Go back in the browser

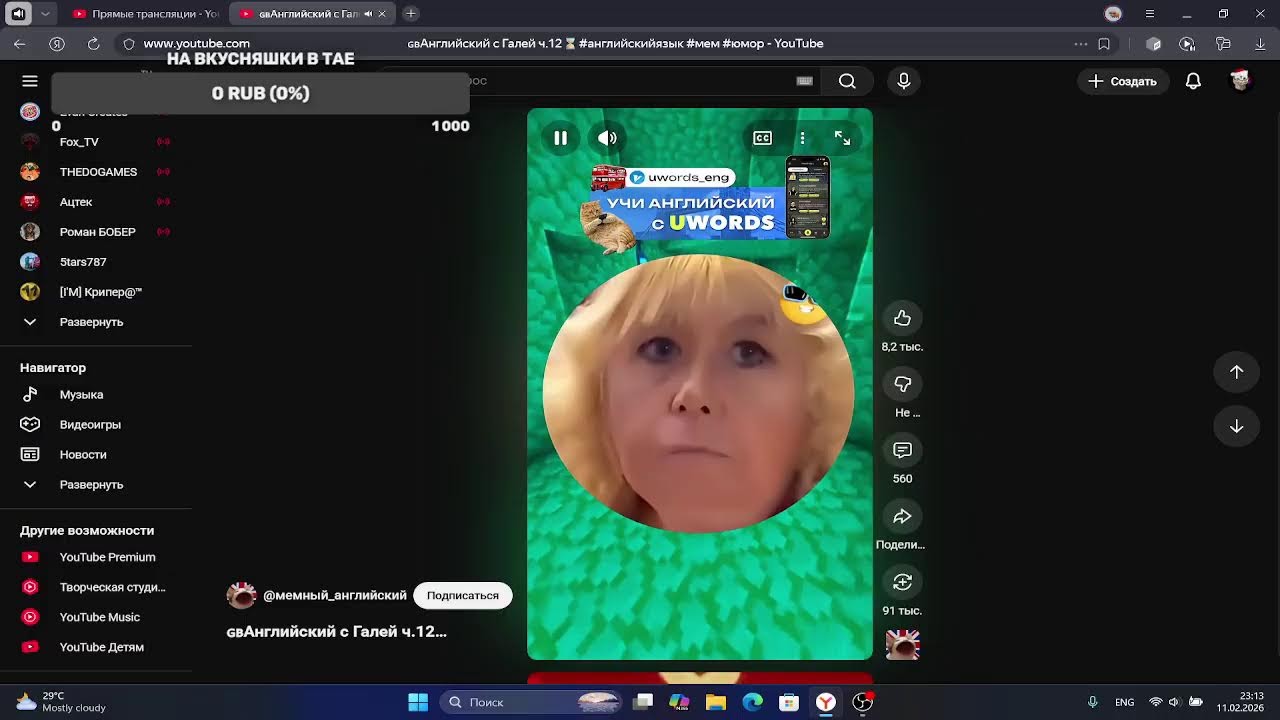pyautogui.click(x=20, y=44)
